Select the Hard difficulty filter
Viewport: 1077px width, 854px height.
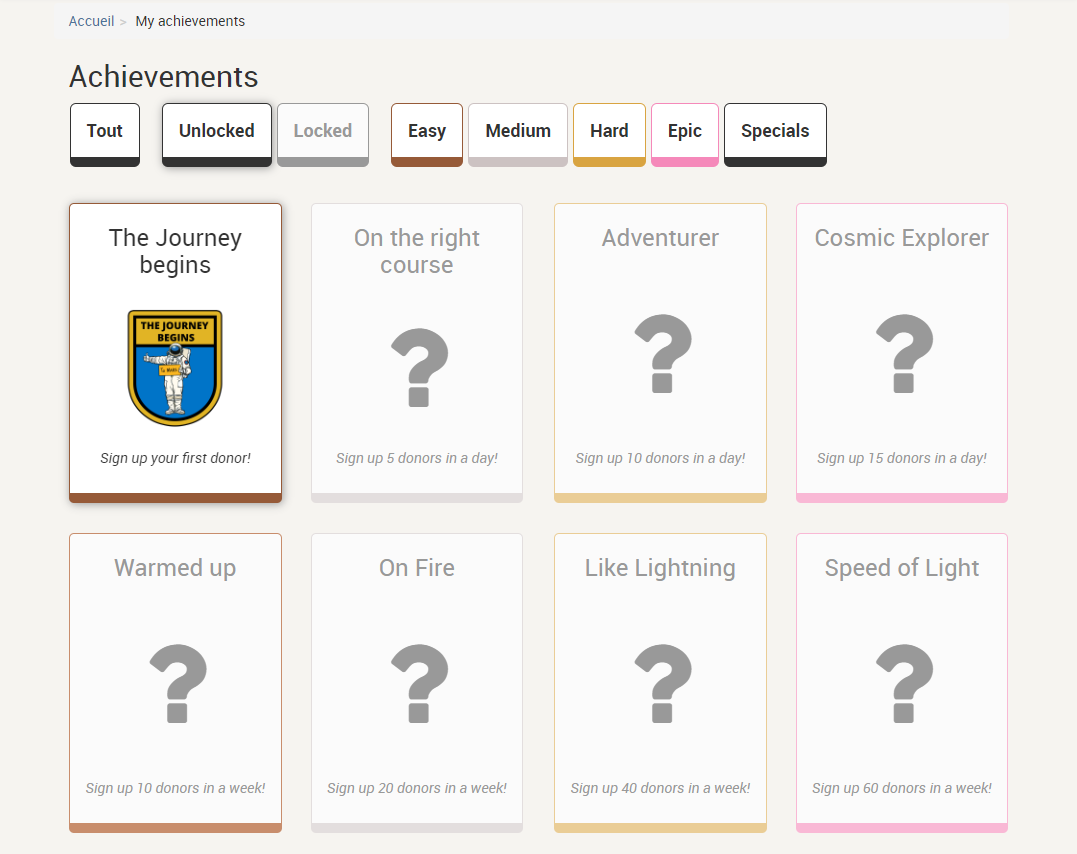[609, 135]
